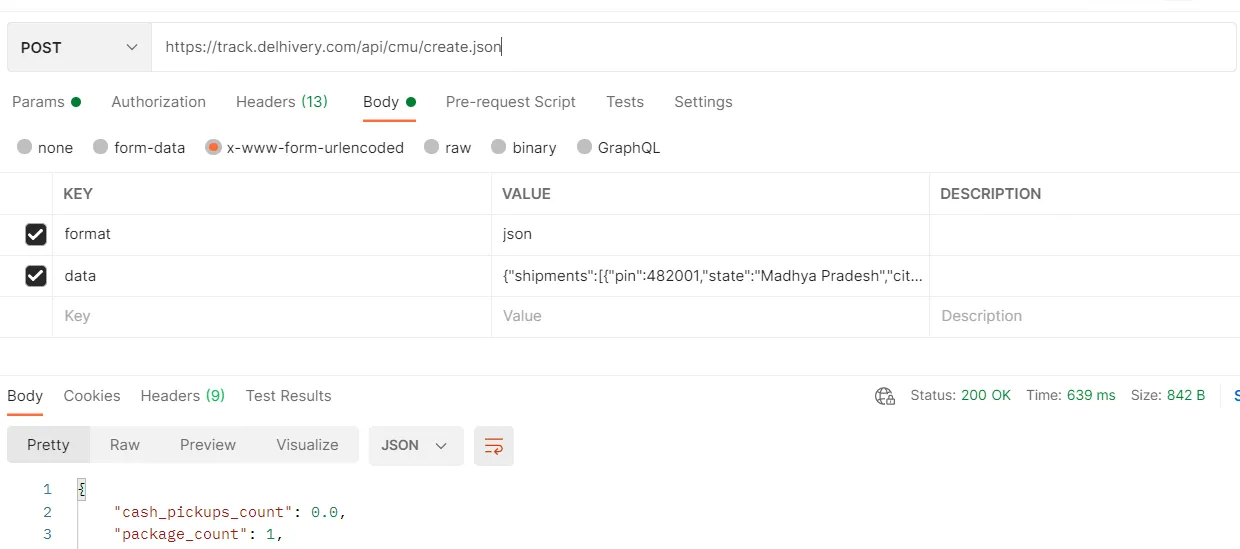This screenshot has width=1240, height=549.
Task: Choose the none body option
Action: pos(25,147)
